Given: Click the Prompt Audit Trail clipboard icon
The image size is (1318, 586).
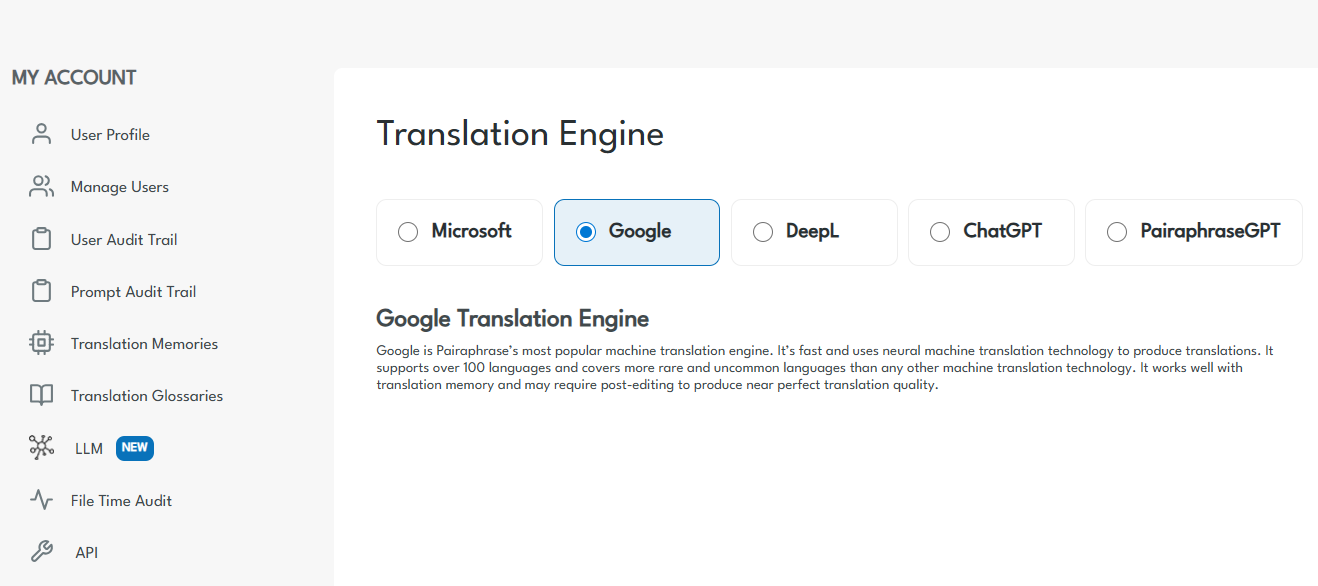Looking at the screenshot, I should [41, 291].
